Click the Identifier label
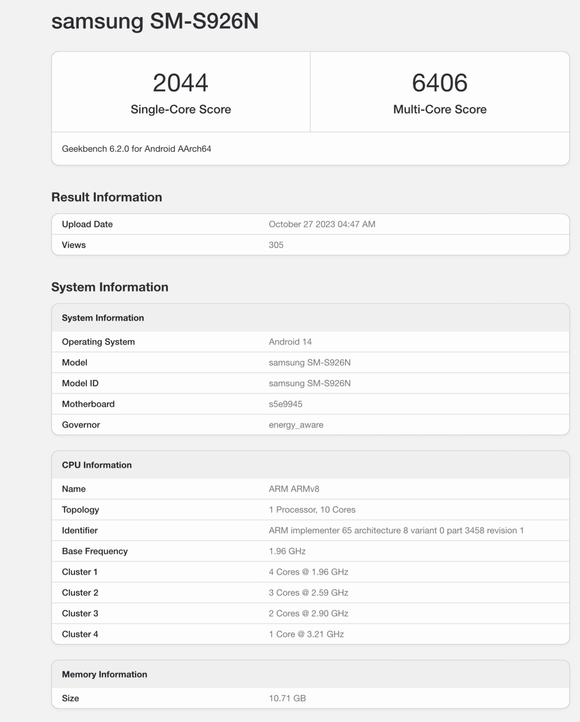The width and height of the screenshot is (580, 722). point(80,530)
